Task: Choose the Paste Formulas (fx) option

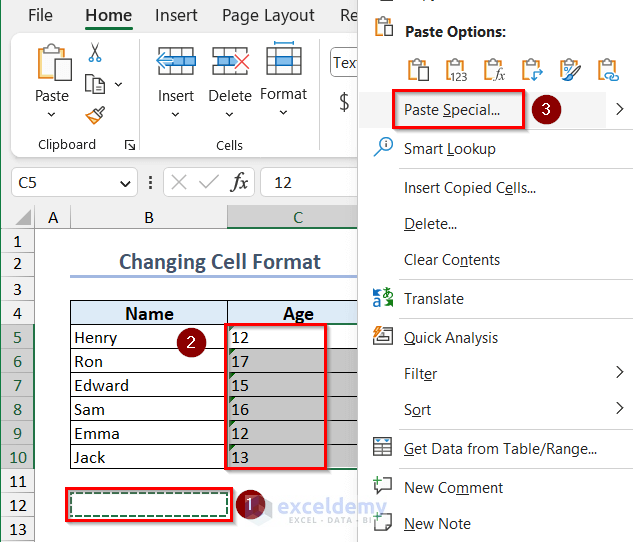Action: pos(492,70)
